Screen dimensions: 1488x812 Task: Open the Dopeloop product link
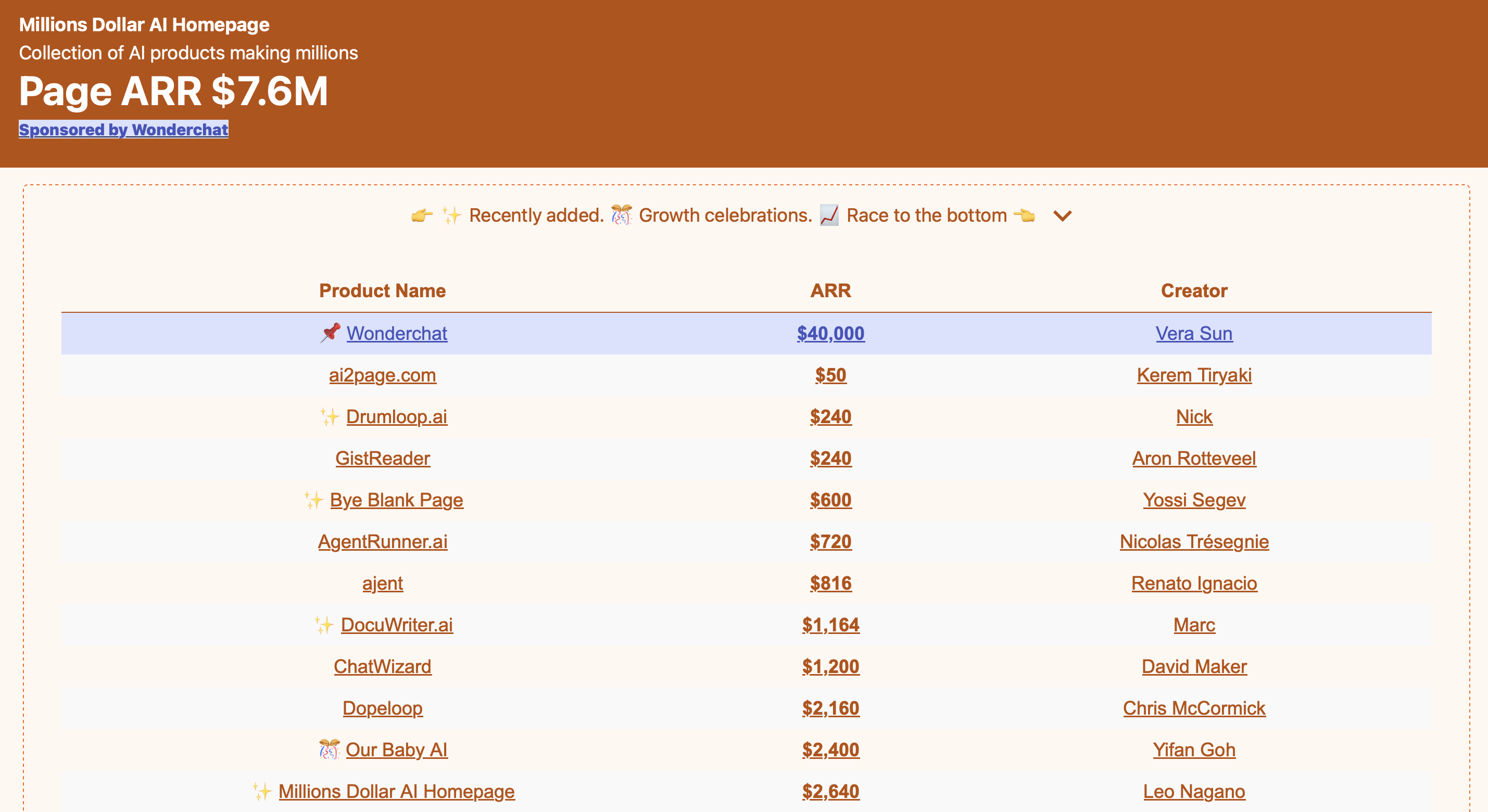click(382, 707)
